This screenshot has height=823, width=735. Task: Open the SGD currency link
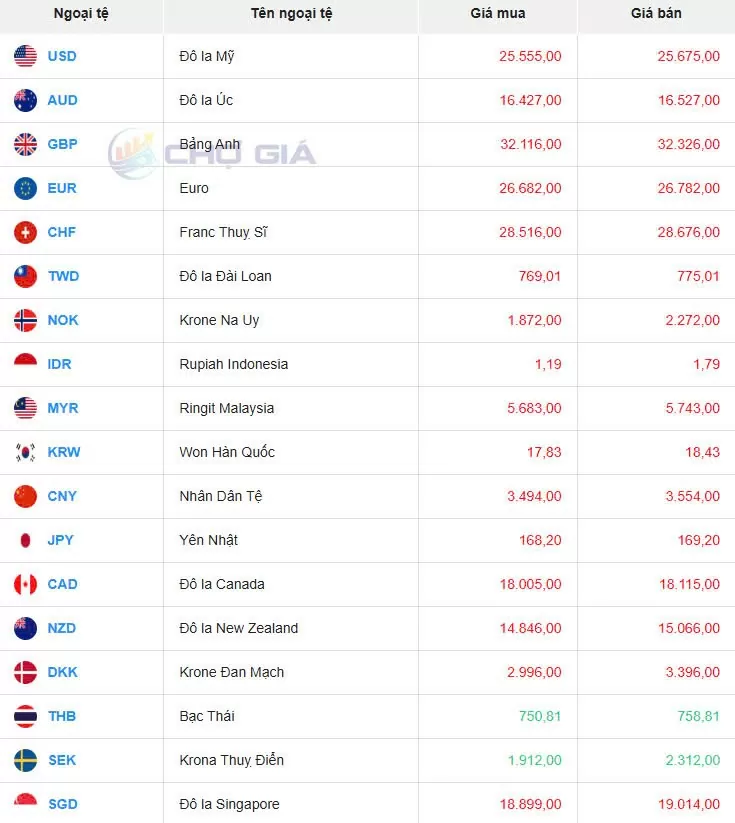coord(62,804)
